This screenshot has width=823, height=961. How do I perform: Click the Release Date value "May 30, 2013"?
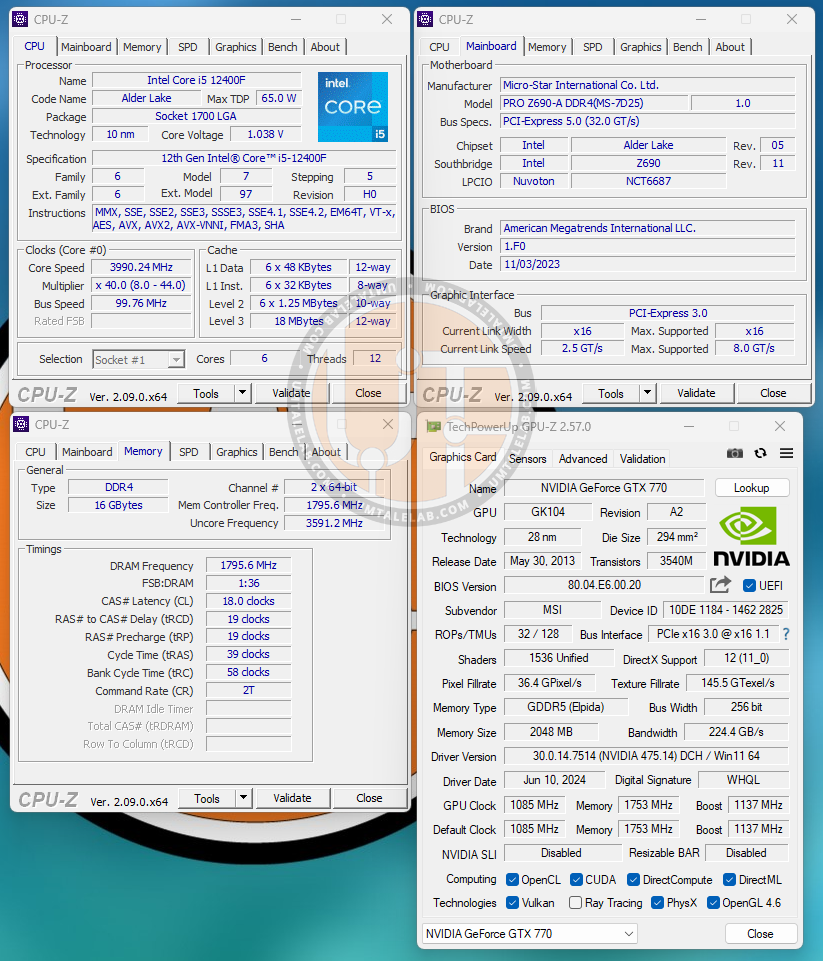pos(542,561)
